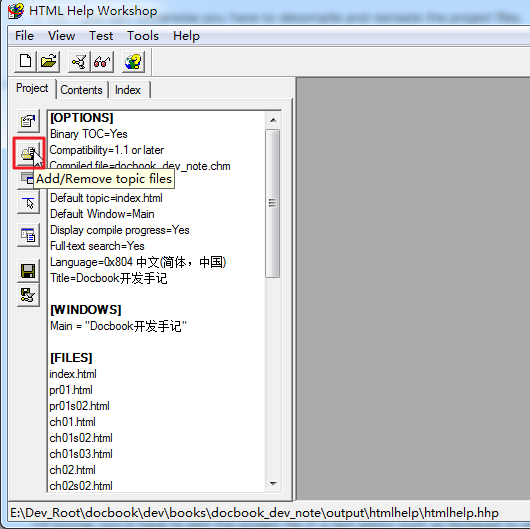Select the 'Default Window=Main' line
Image resolution: width=530 pixels, height=529 pixels.
click(x=102, y=214)
